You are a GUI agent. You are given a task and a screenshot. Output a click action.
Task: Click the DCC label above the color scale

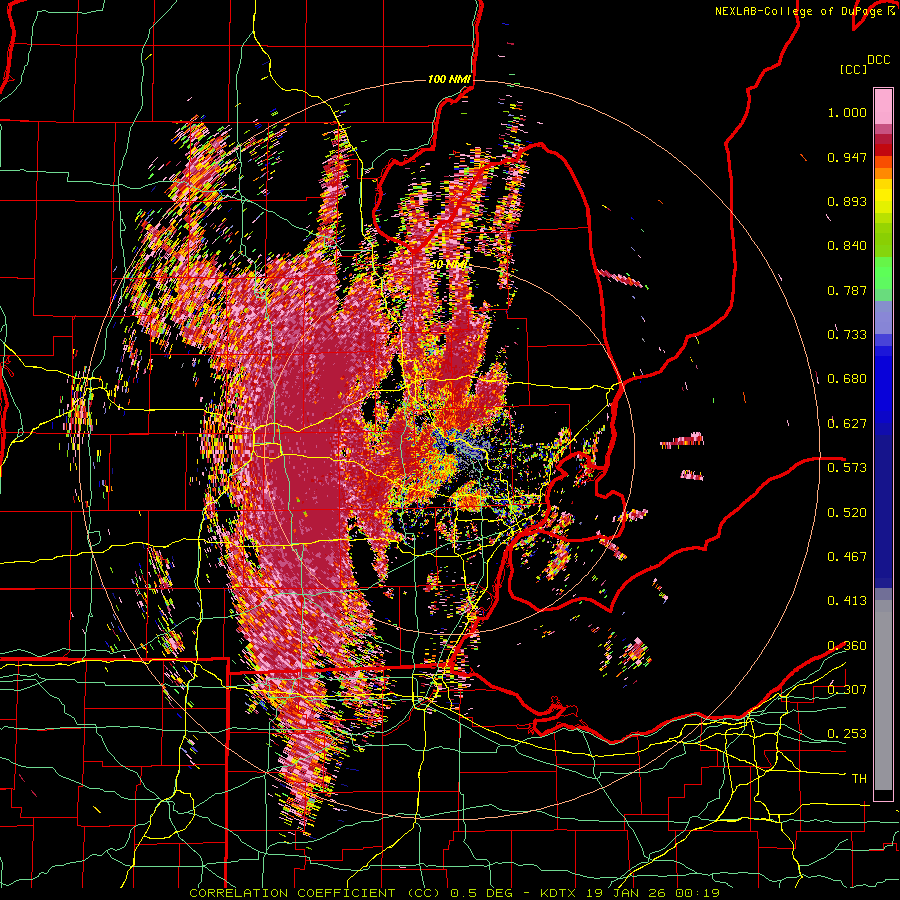(x=879, y=60)
